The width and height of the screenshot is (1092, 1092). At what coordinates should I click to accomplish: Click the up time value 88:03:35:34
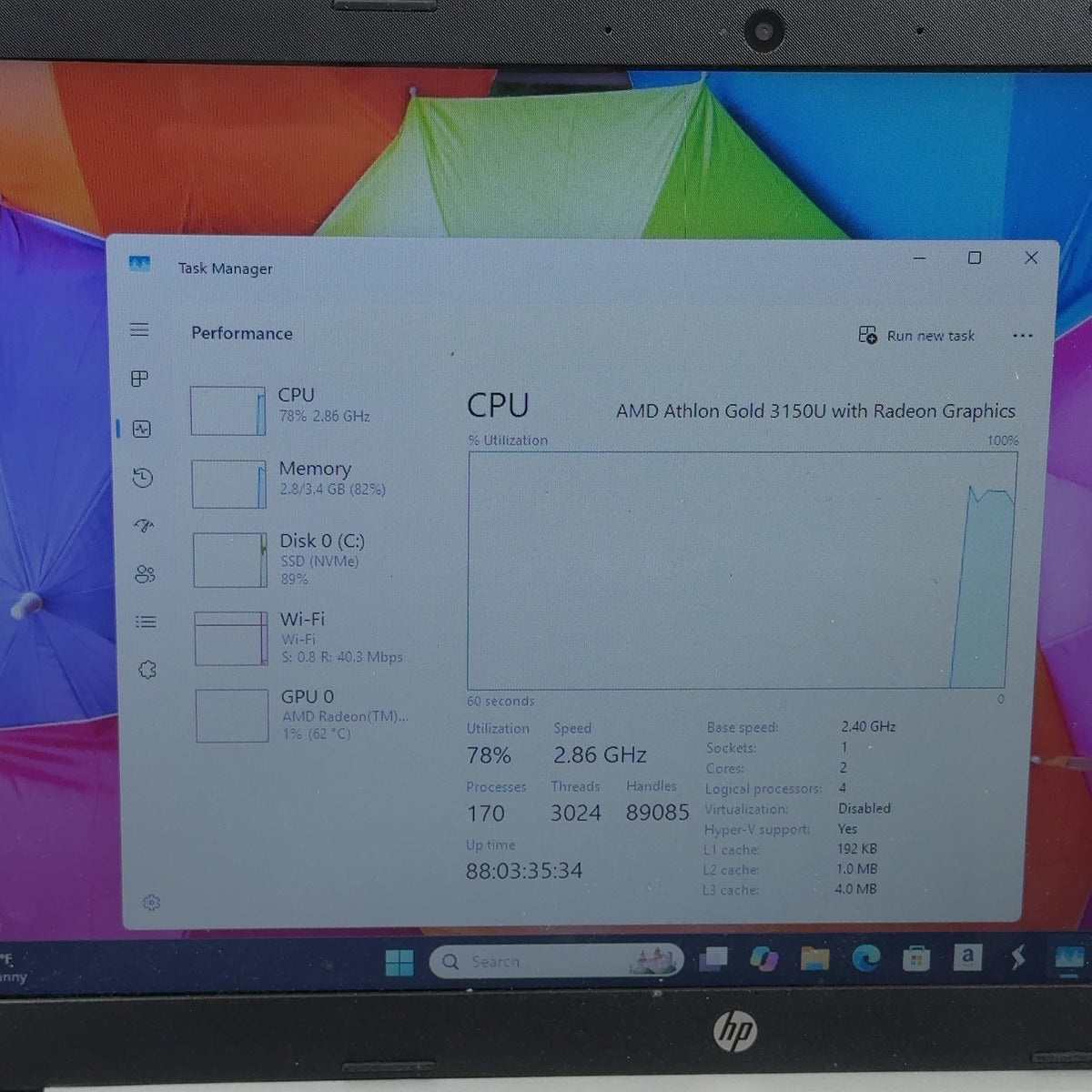point(524,871)
